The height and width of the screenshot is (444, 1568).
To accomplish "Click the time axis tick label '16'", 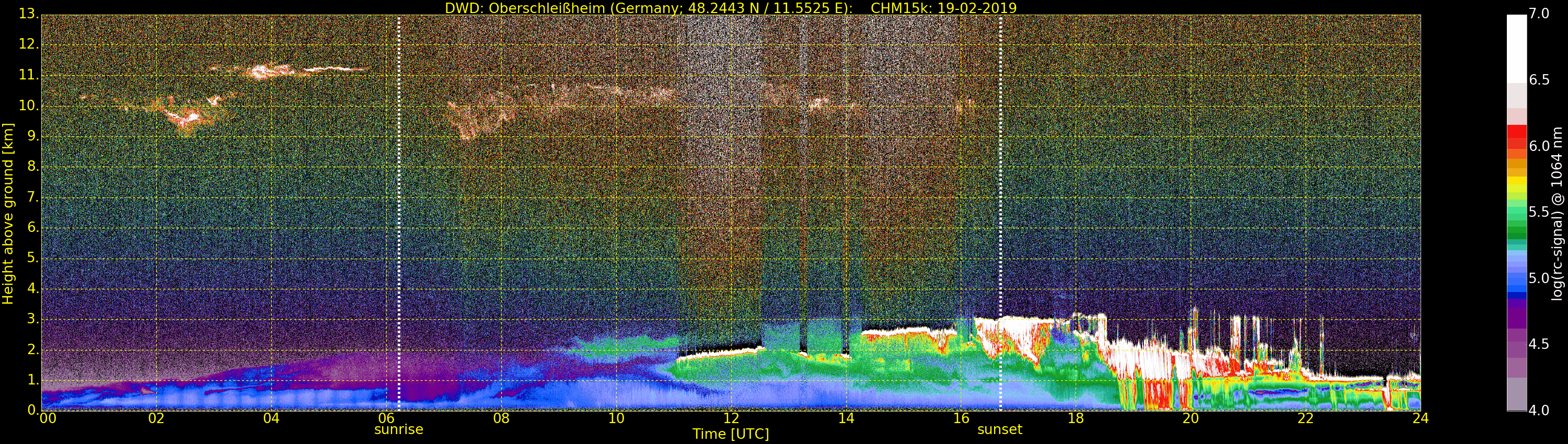I will pos(961,418).
